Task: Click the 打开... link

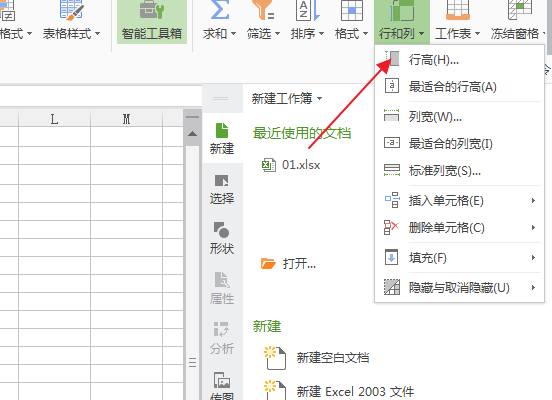Action: click(x=299, y=263)
